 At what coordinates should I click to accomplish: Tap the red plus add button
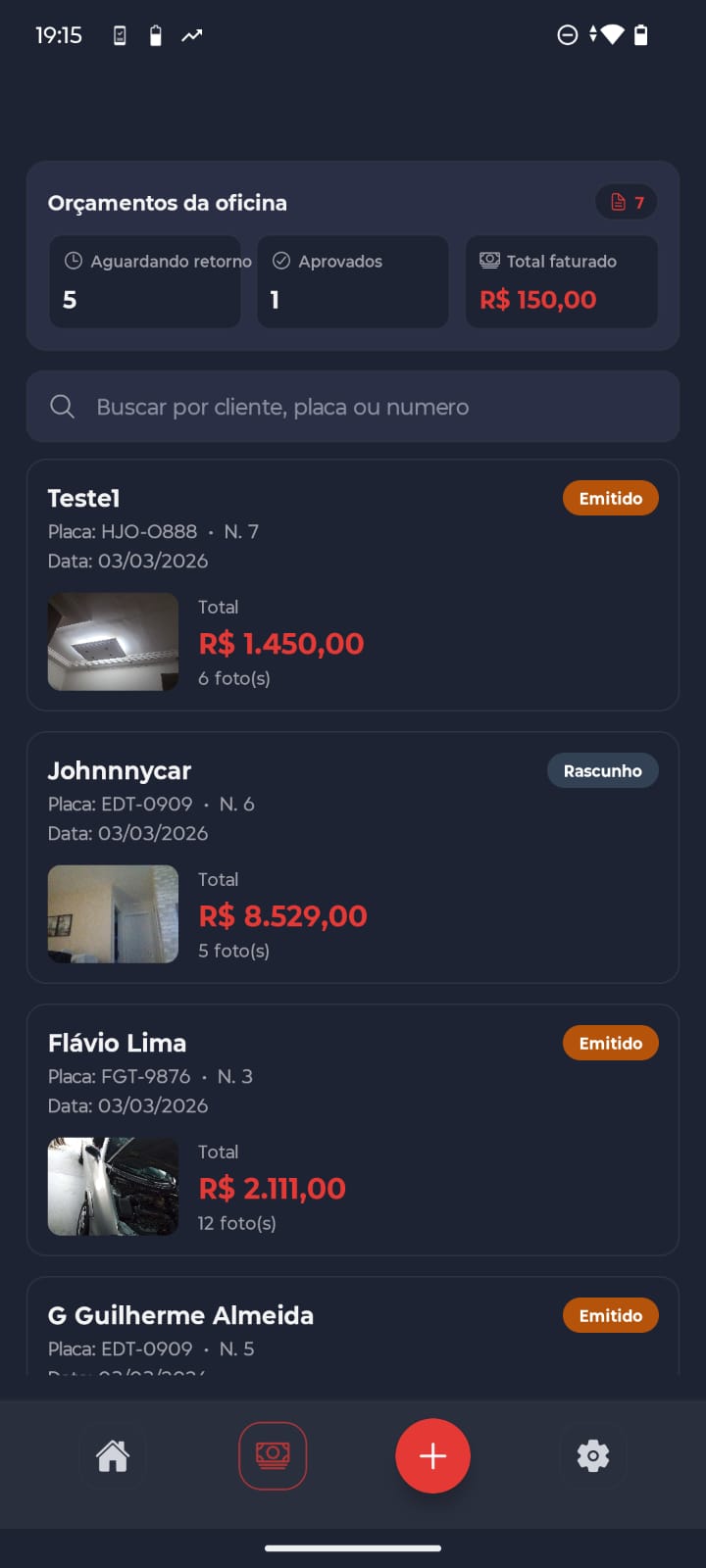[432, 1456]
